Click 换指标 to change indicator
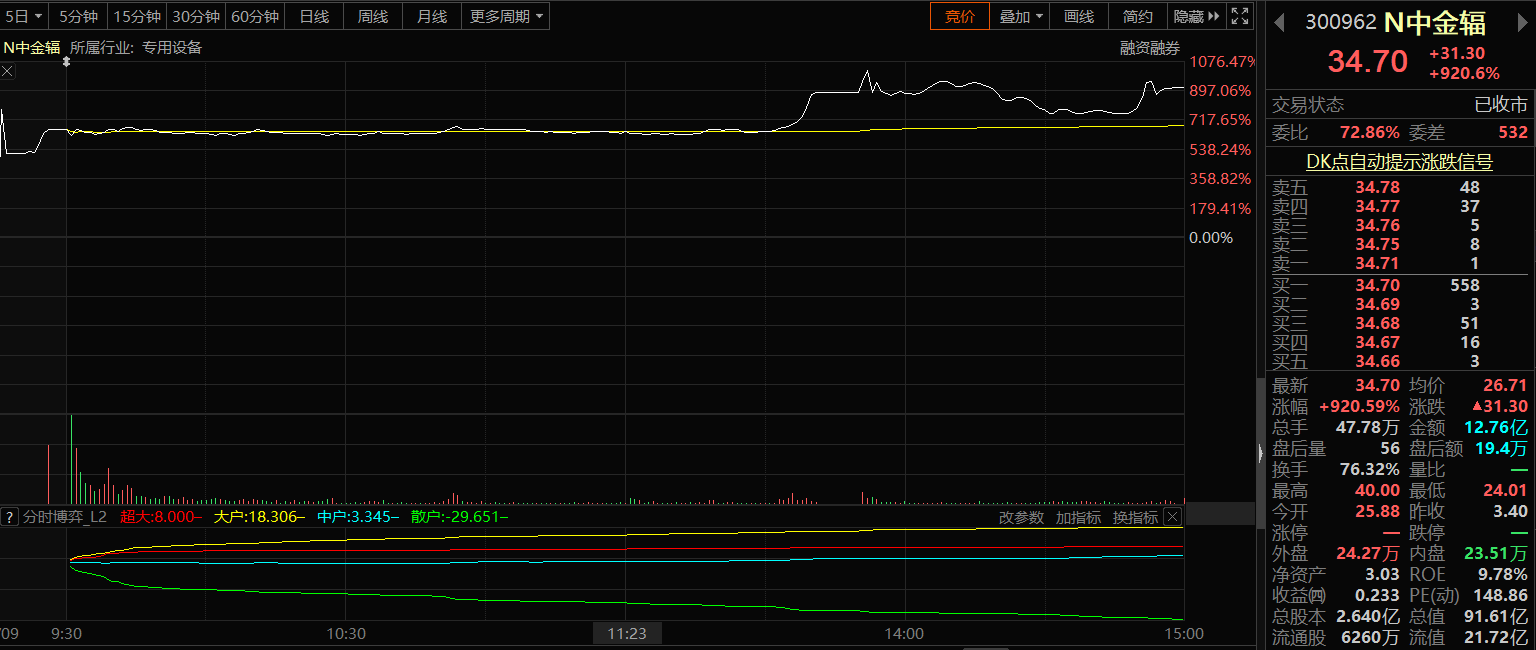 click(x=1135, y=517)
